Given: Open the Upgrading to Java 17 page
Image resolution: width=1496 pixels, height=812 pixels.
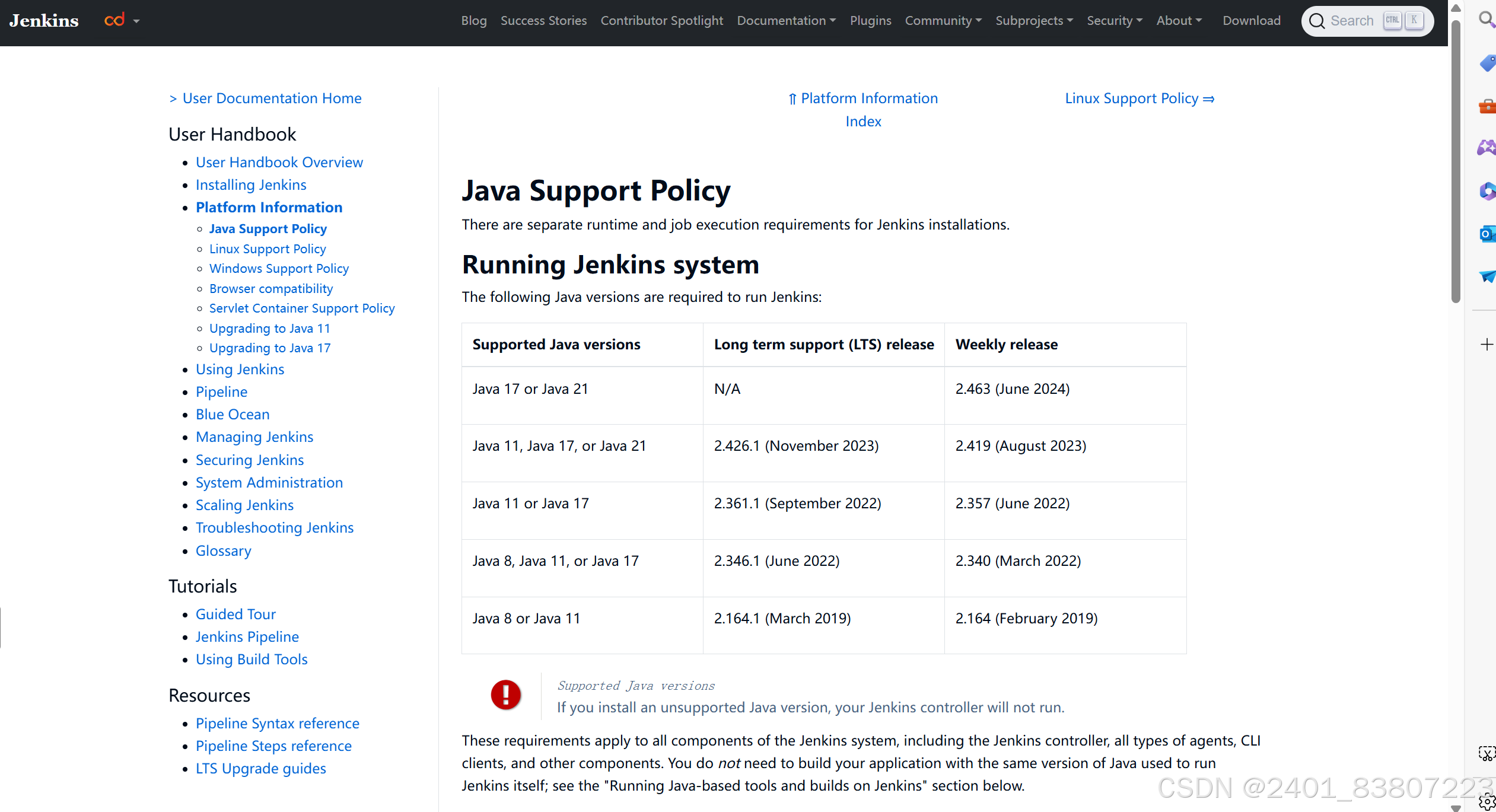Looking at the screenshot, I should pyautogui.click(x=269, y=348).
